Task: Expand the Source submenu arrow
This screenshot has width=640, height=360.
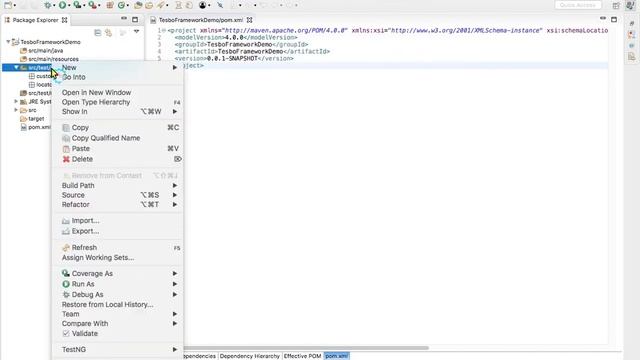Action: (x=175, y=195)
